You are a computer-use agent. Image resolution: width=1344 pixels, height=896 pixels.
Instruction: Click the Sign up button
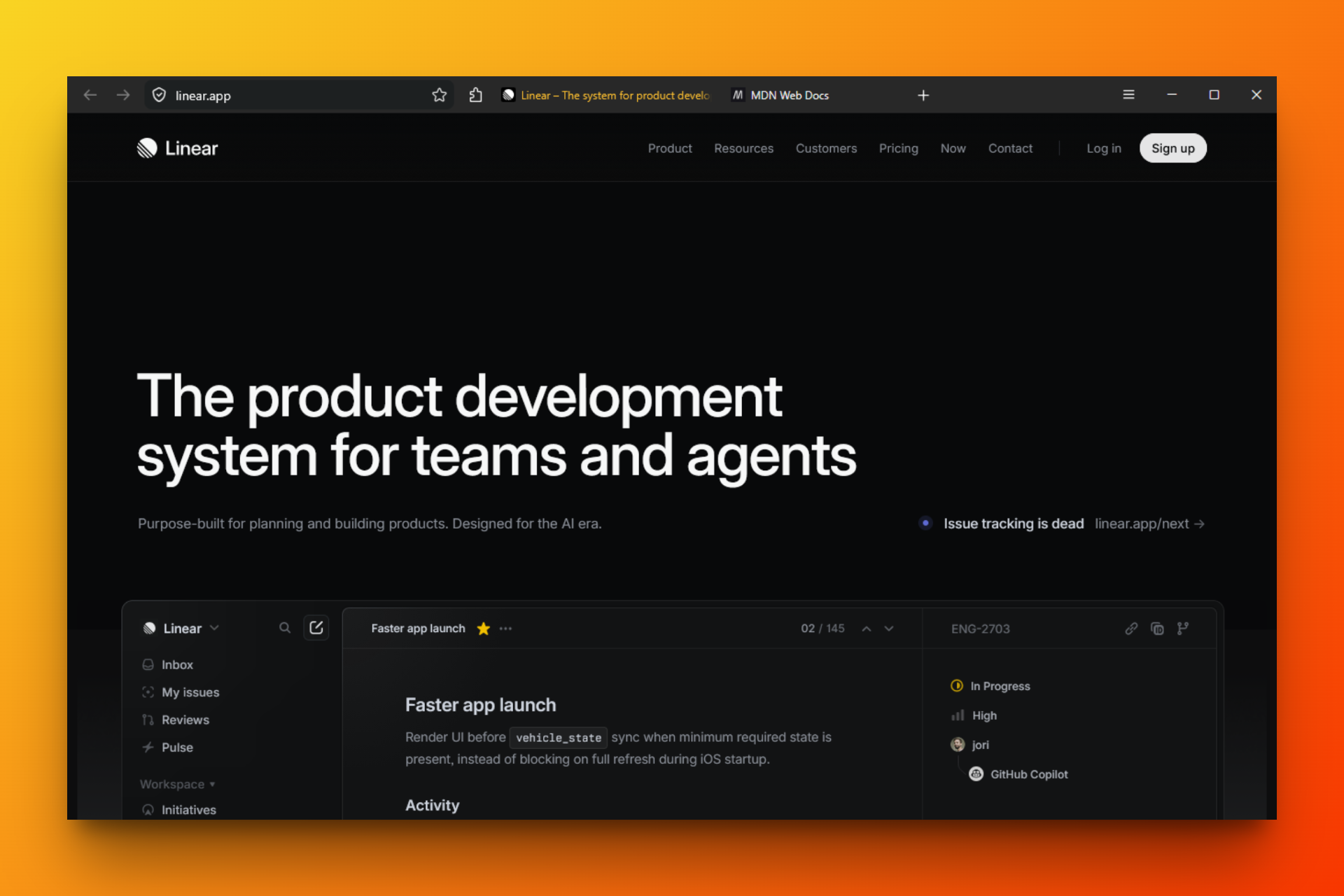(1173, 148)
